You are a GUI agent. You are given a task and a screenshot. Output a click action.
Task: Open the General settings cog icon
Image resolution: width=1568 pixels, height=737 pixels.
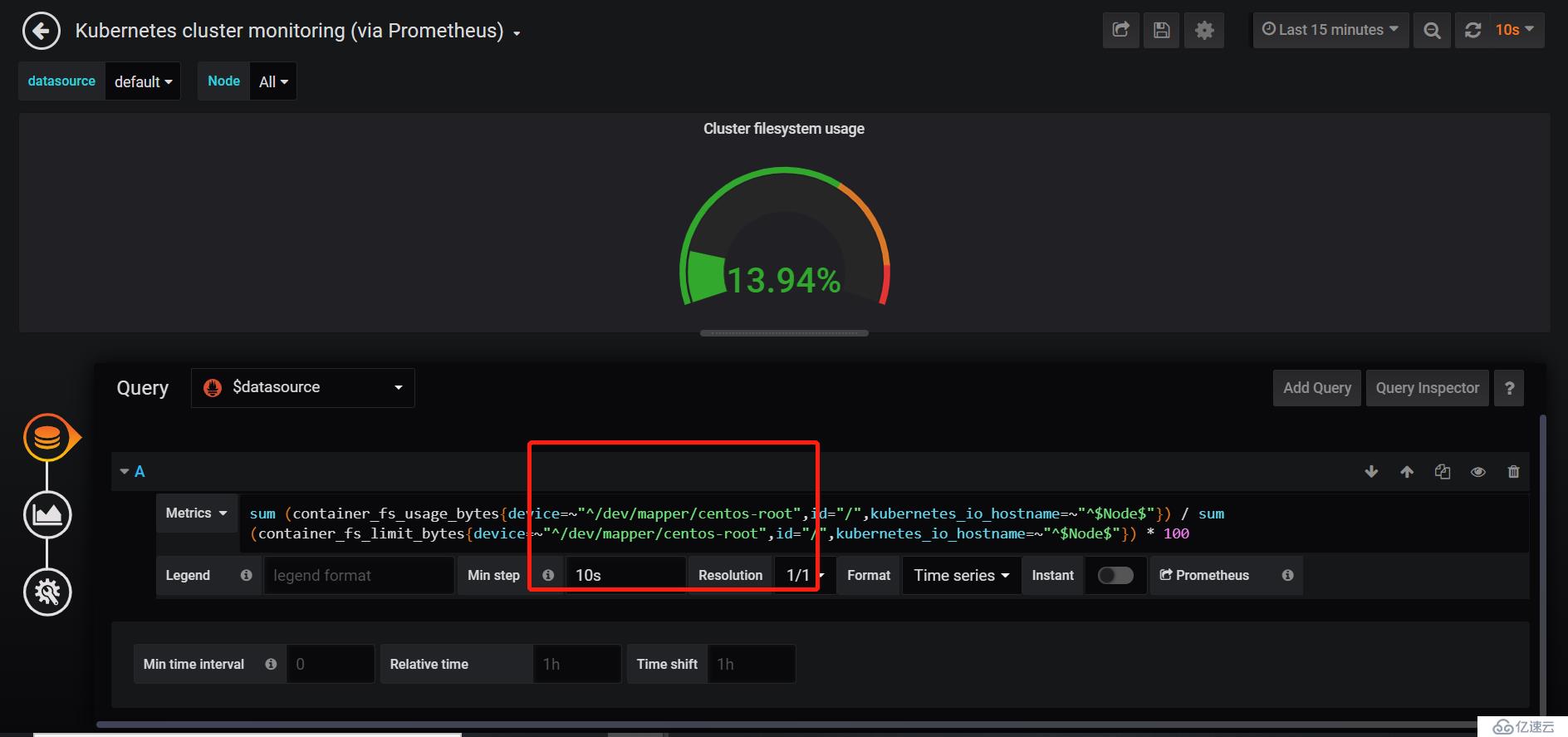click(47, 592)
